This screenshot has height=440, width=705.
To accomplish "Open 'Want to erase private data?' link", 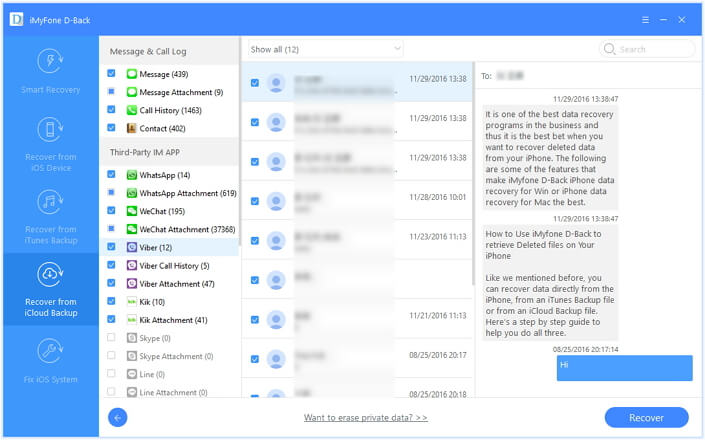I will [x=366, y=418].
